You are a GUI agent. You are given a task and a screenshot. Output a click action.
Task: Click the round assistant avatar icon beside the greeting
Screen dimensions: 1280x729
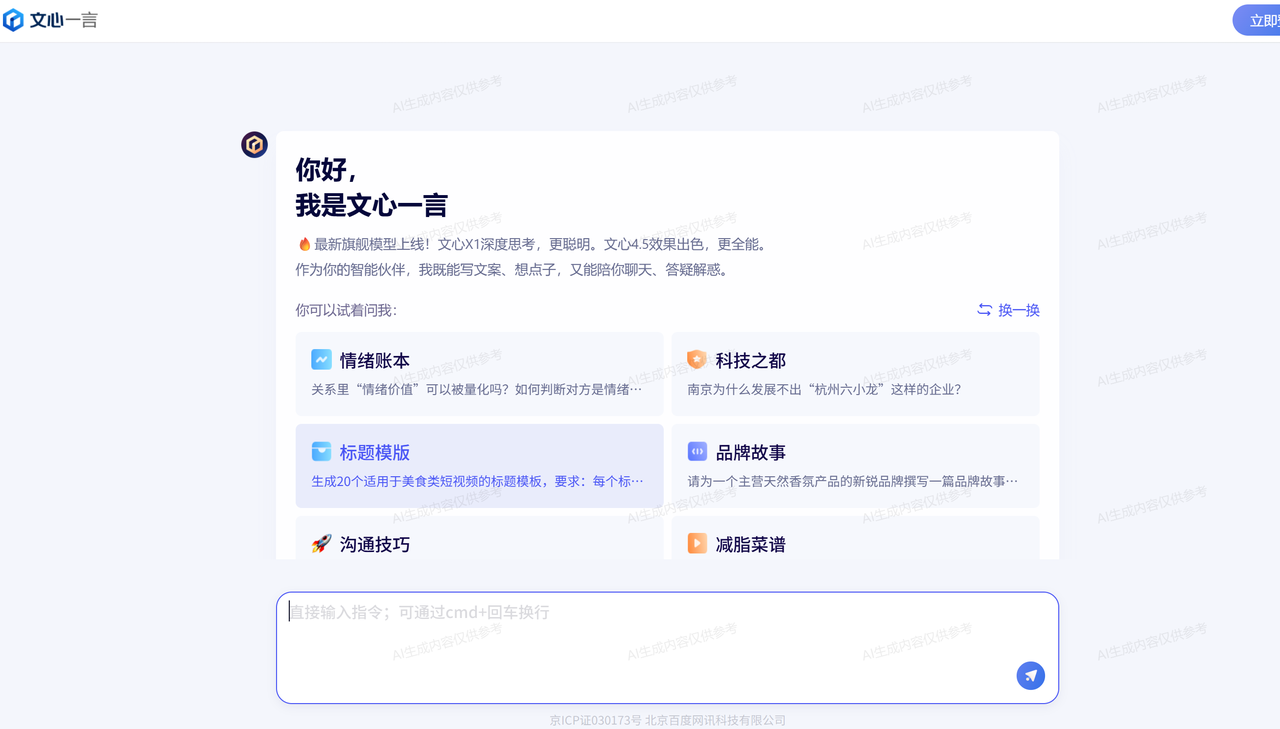tap(254, 145)
